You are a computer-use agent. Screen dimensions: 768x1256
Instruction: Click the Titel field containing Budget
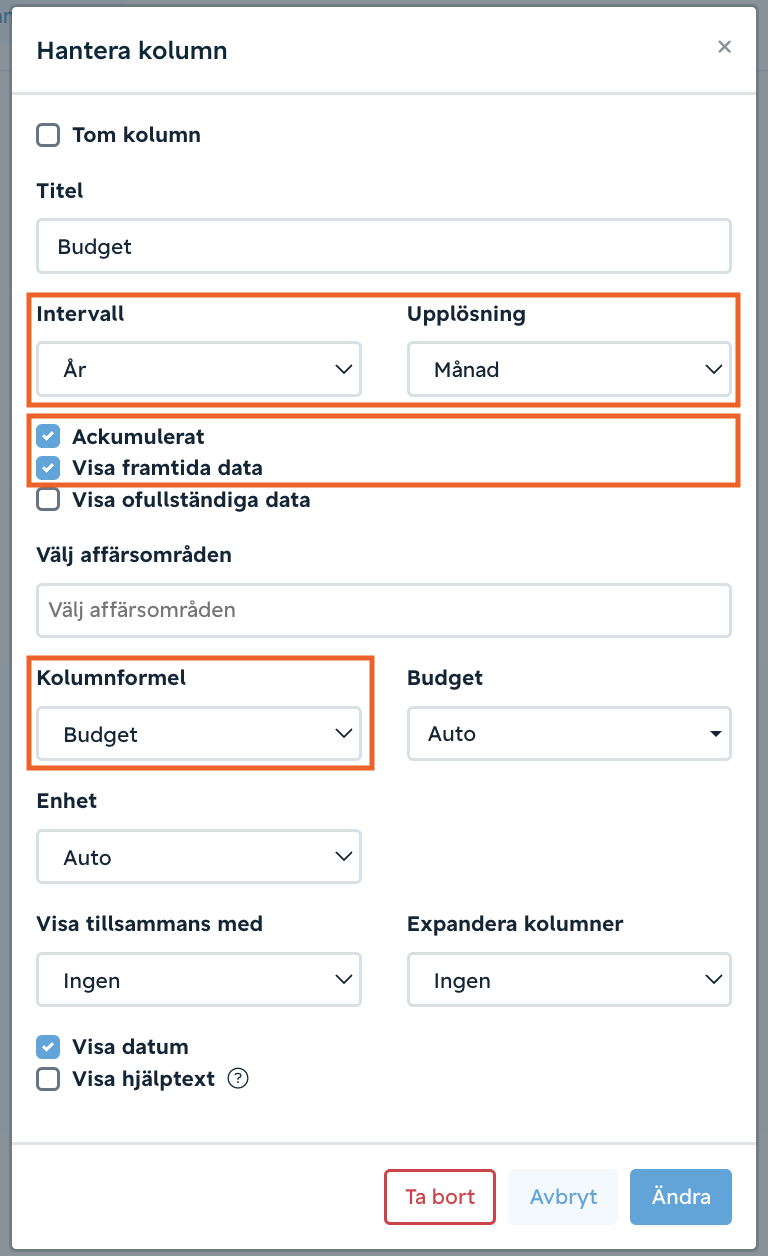point(384,247)
